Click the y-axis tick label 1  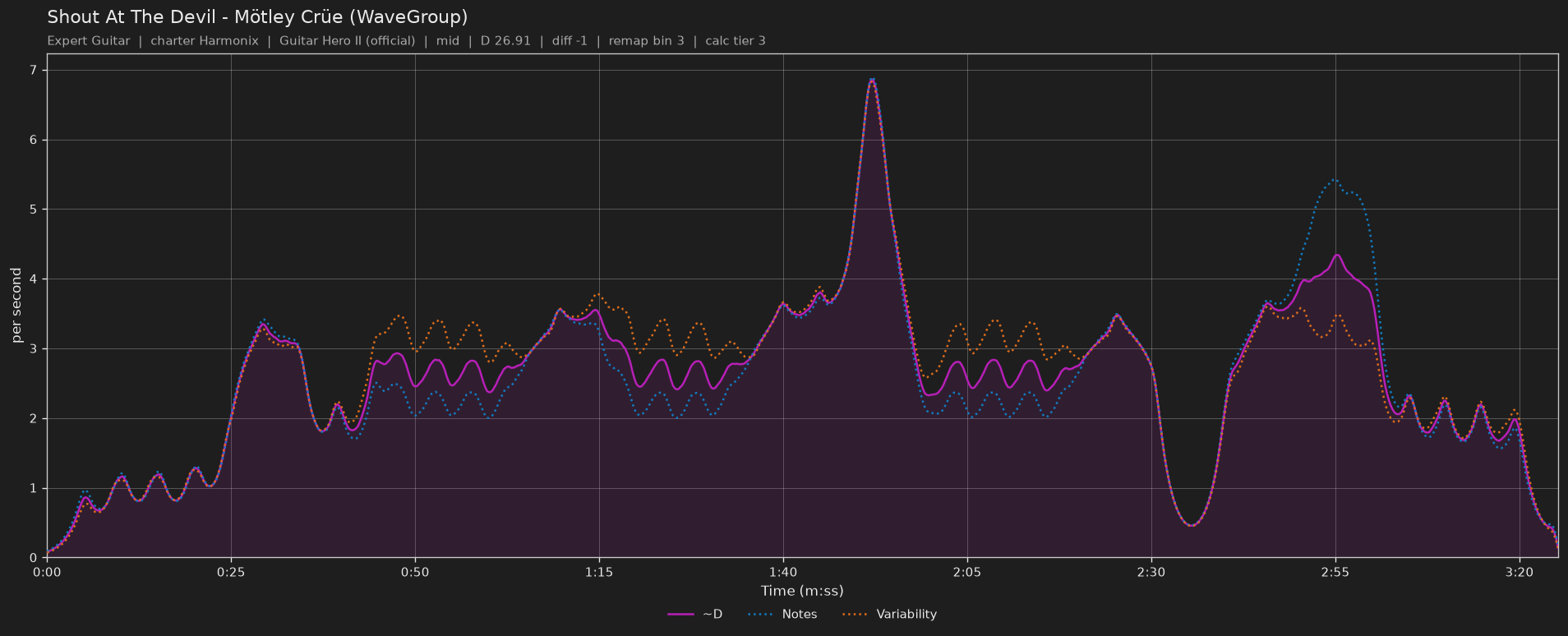point(34,488)
